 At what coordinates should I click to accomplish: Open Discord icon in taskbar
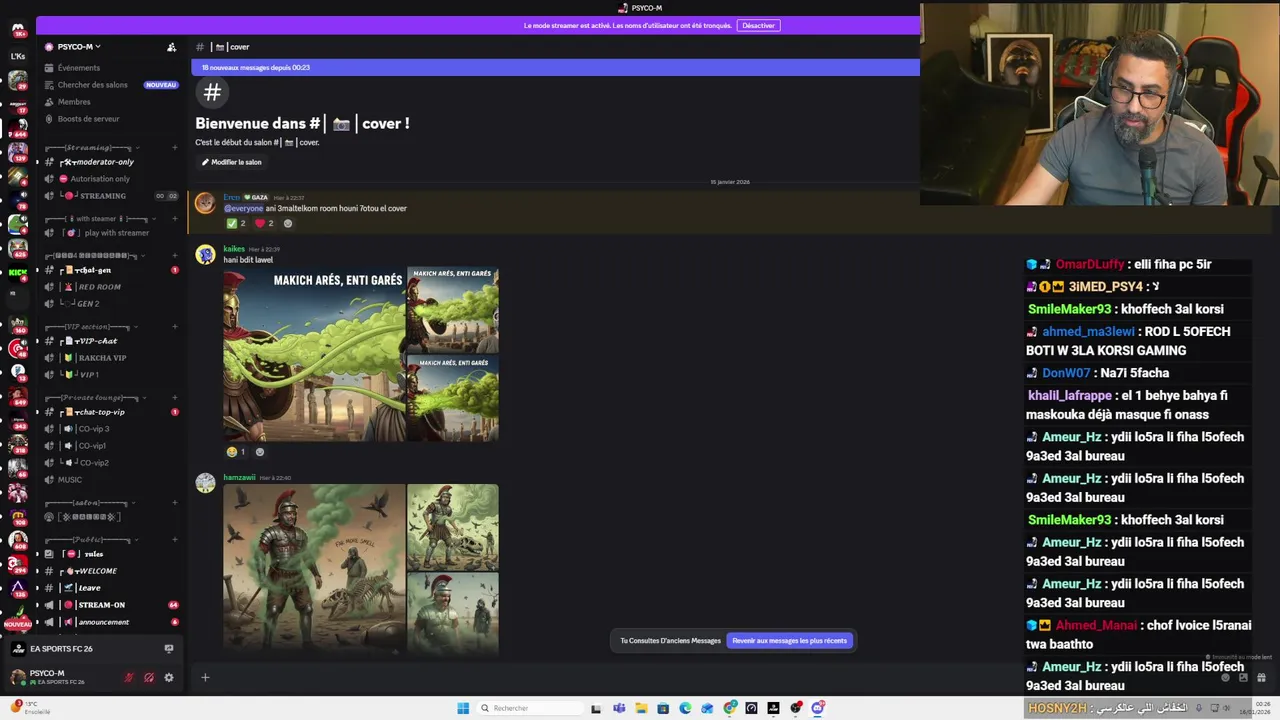click(817, 708)
